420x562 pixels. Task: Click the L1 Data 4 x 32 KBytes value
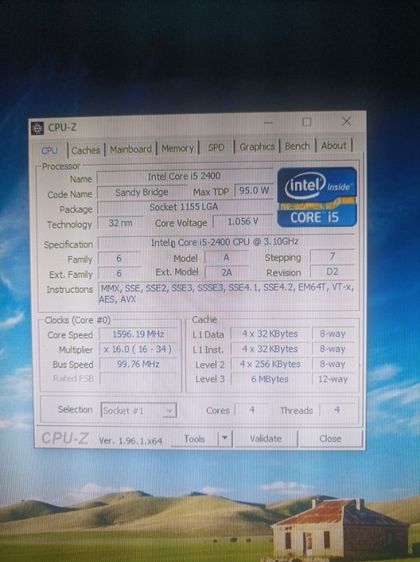click(x=269, y=334)
